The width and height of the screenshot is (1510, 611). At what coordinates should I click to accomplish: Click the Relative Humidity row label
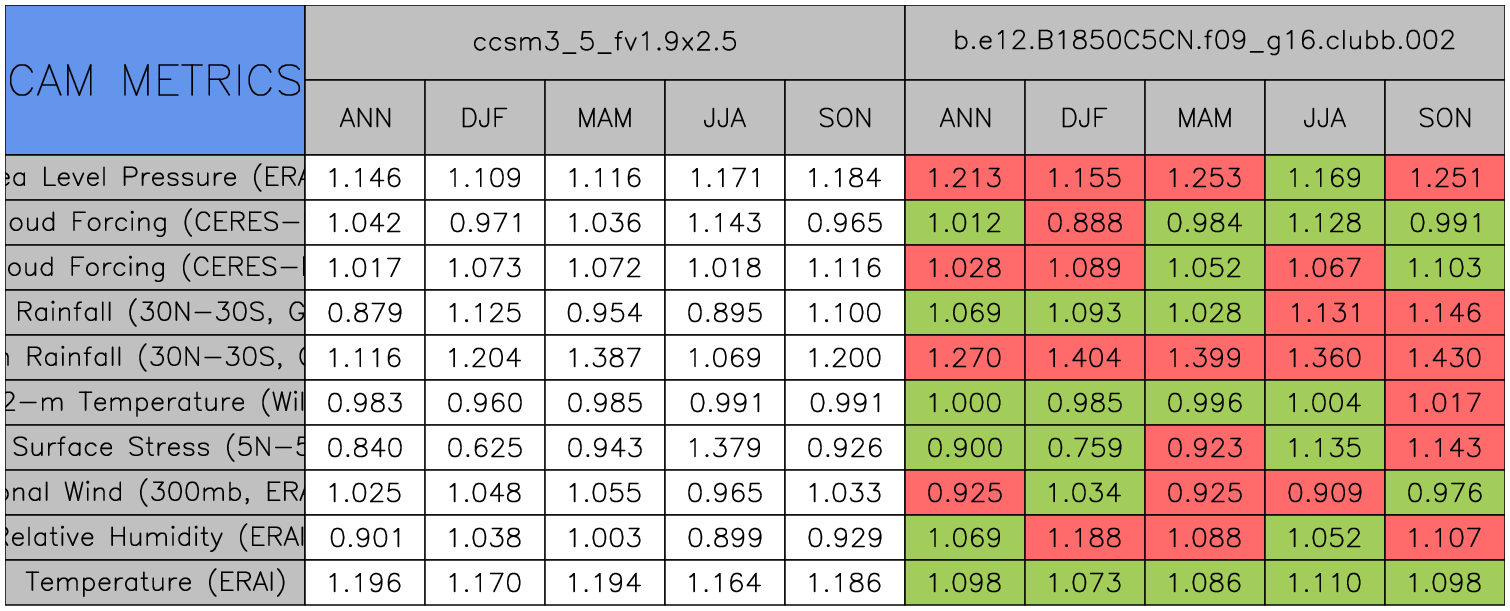point(154,537)
